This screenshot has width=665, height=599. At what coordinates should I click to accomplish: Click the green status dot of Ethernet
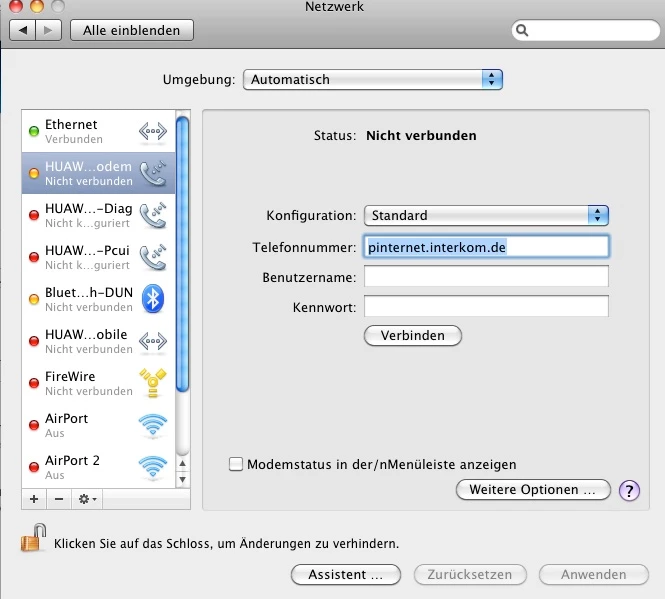tap(34, 131)
